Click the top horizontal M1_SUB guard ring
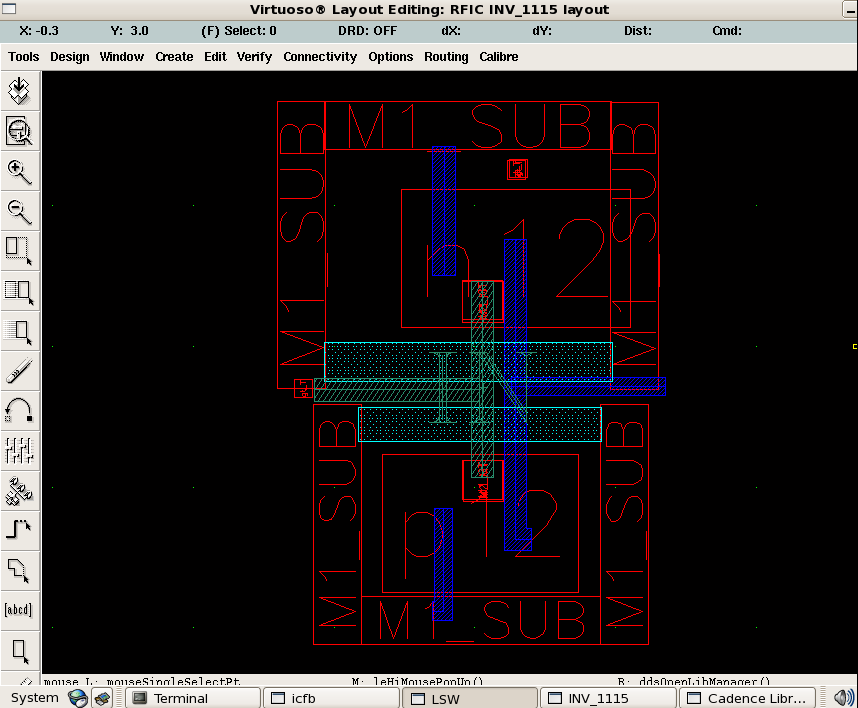Image resolution: width=858 pixels, height=708 pixels. click(x=468, y=126)
